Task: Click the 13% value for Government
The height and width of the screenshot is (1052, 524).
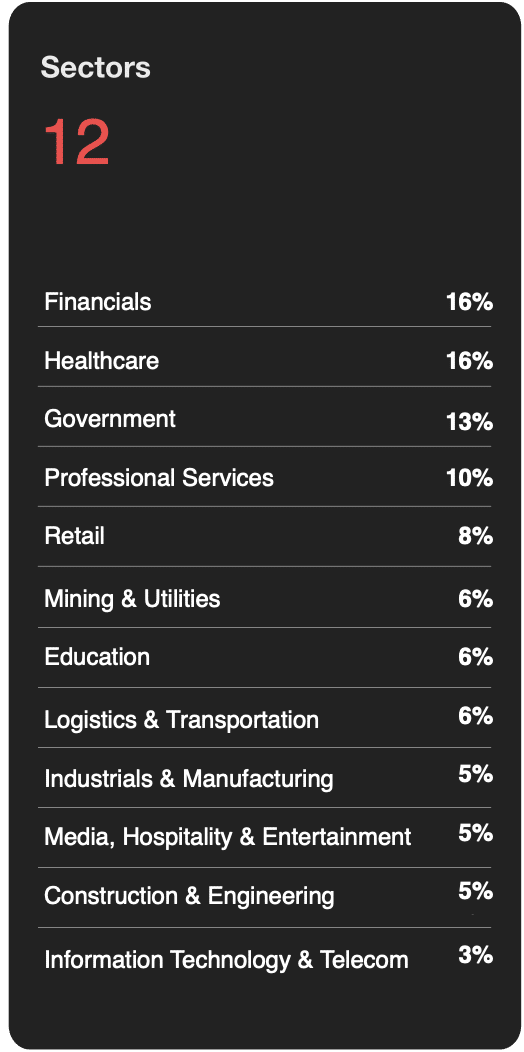Action: point(470,422)
